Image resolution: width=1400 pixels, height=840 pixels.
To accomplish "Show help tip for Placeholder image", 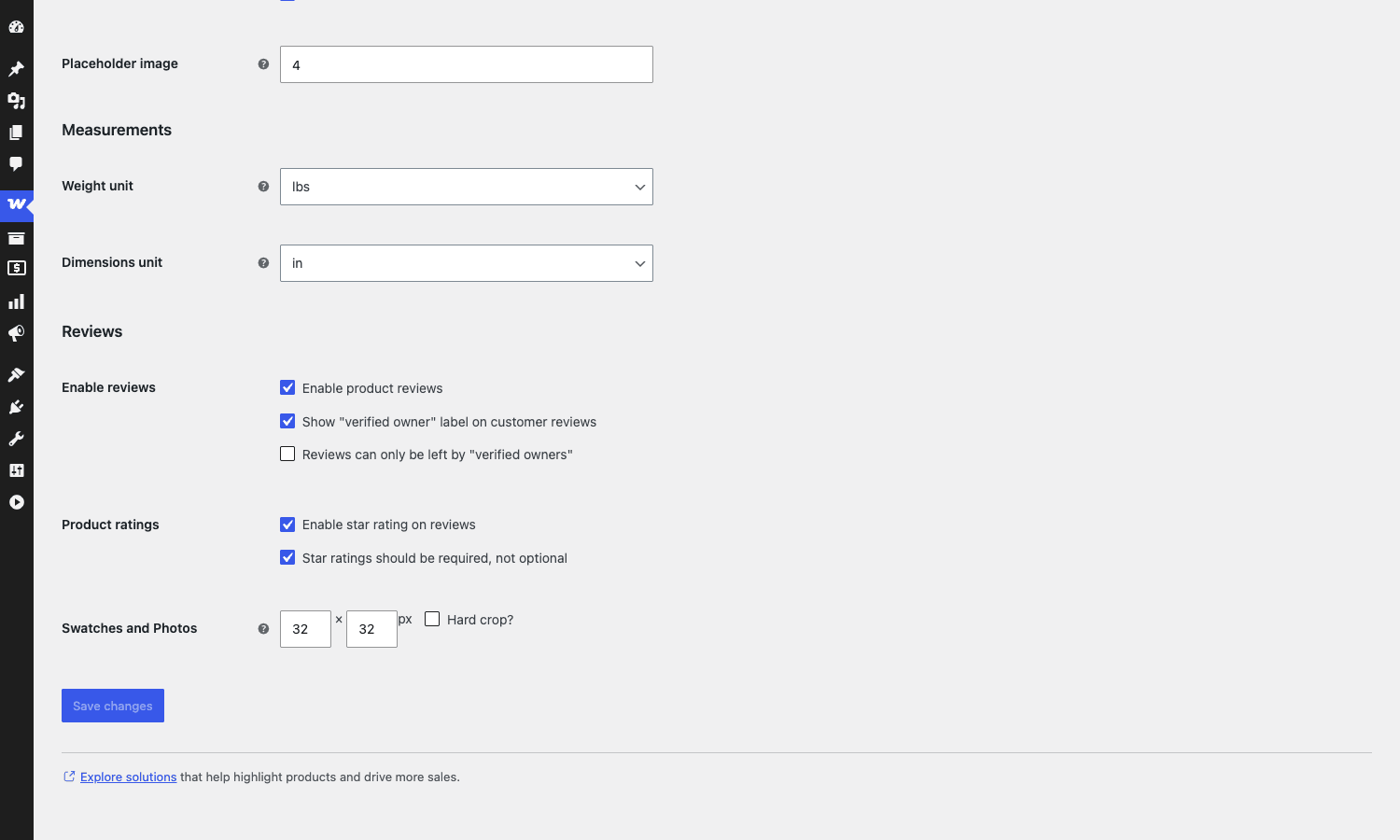I will pos(263,64).
